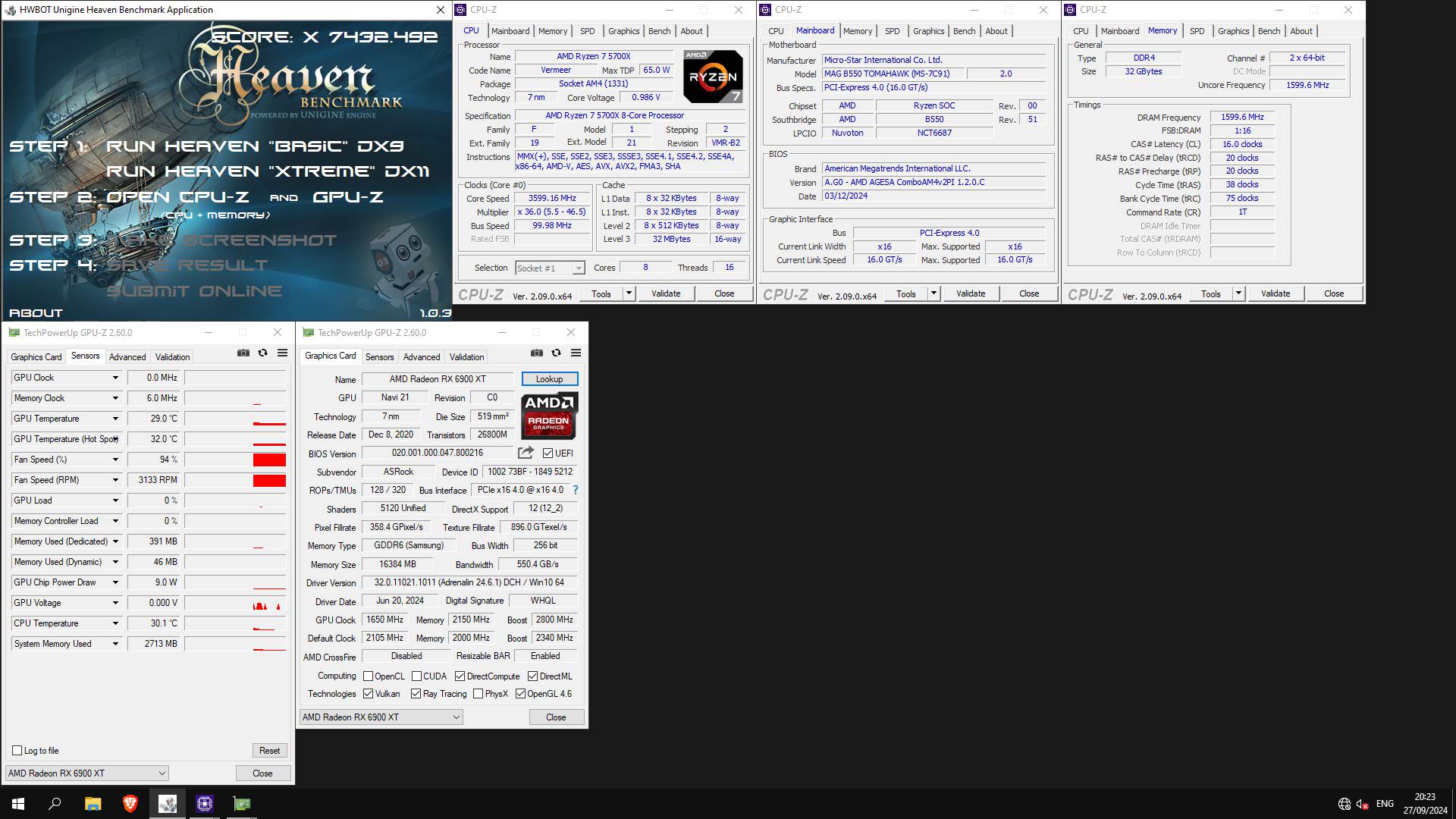Expand Memory Clock sensor dropdown
1456x819 pixels.
pyautogui.click(x=115, y=398)
